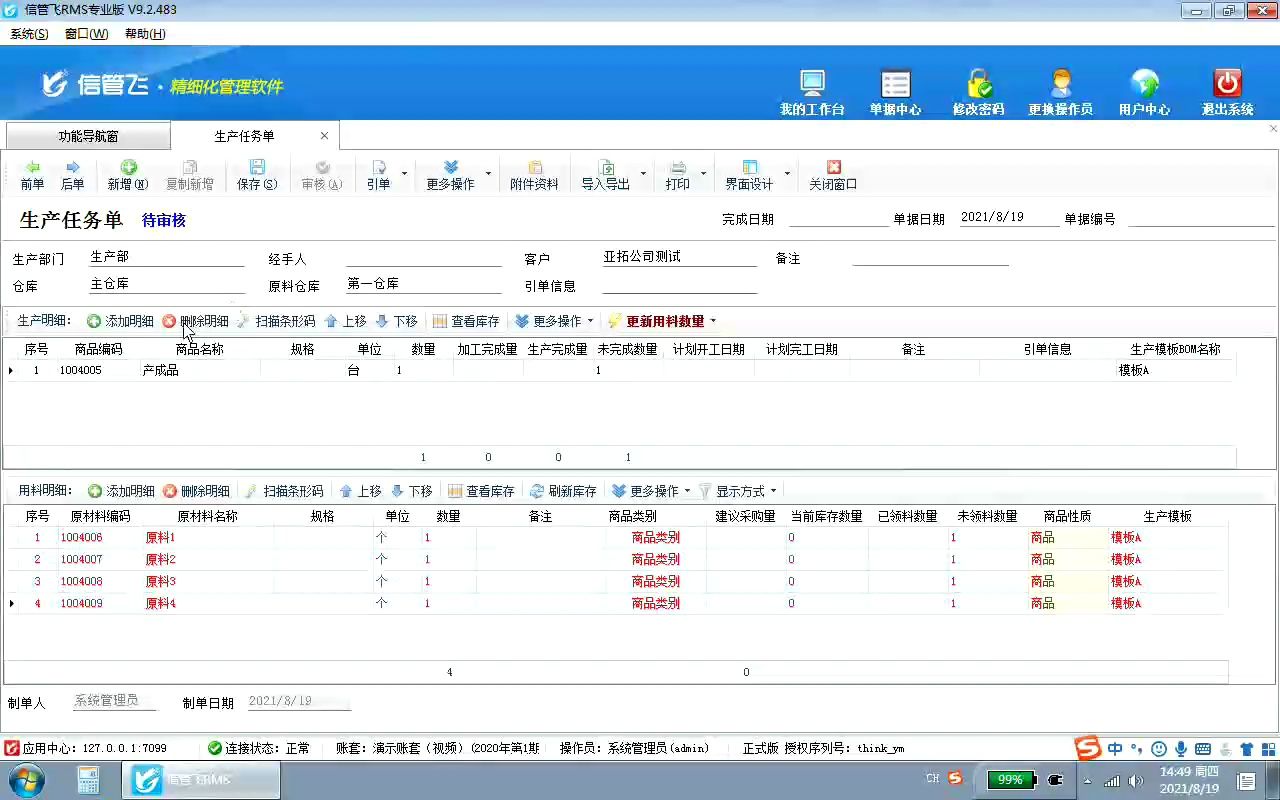Click 上移 in 用料明细 toolbar
Image resolution: width=1280 pixels, height=800 pixels.
pos(360,491)
